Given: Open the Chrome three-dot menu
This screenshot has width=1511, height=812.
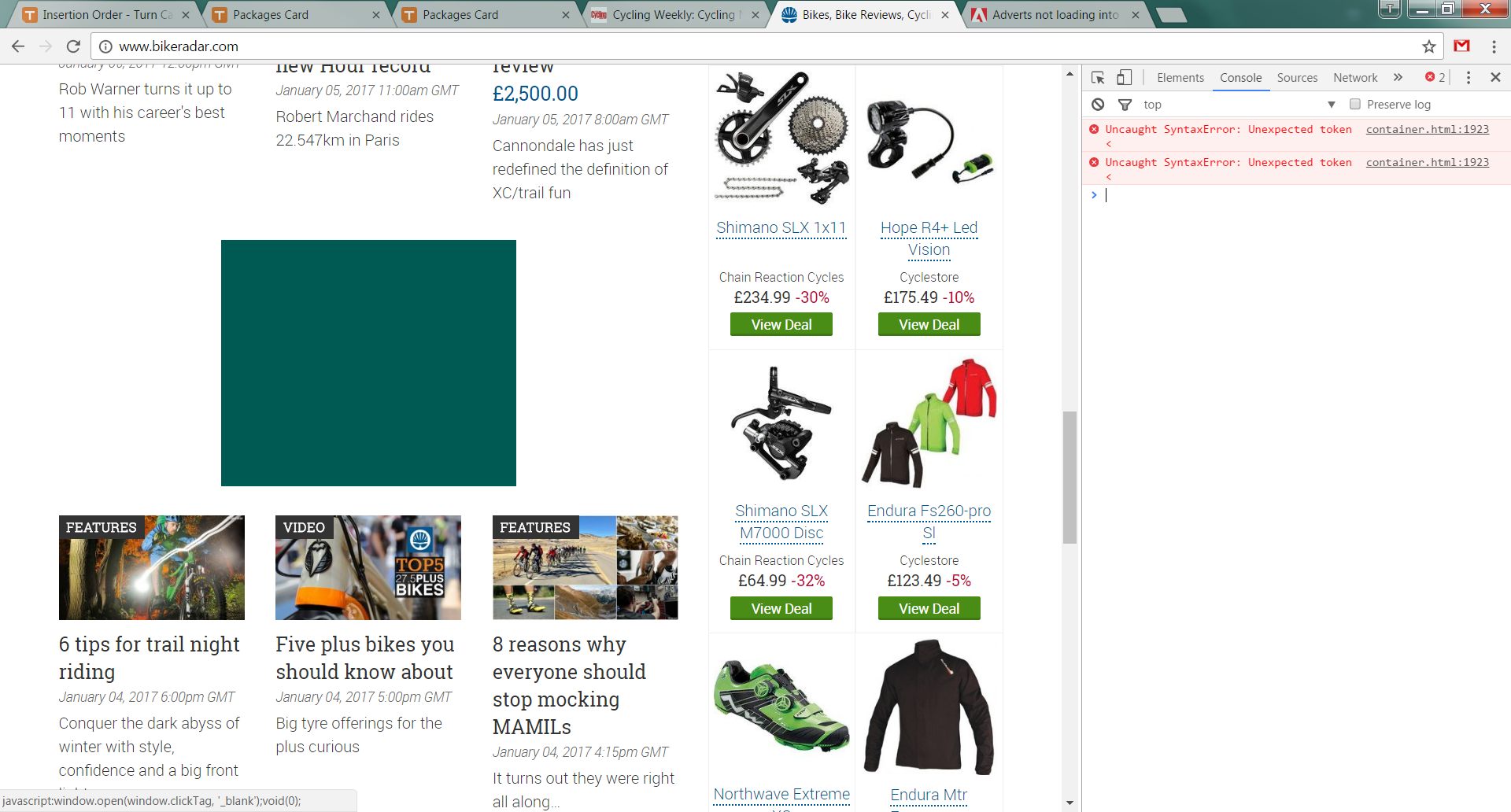Looking at the screenshot, I should point(1494,46).
